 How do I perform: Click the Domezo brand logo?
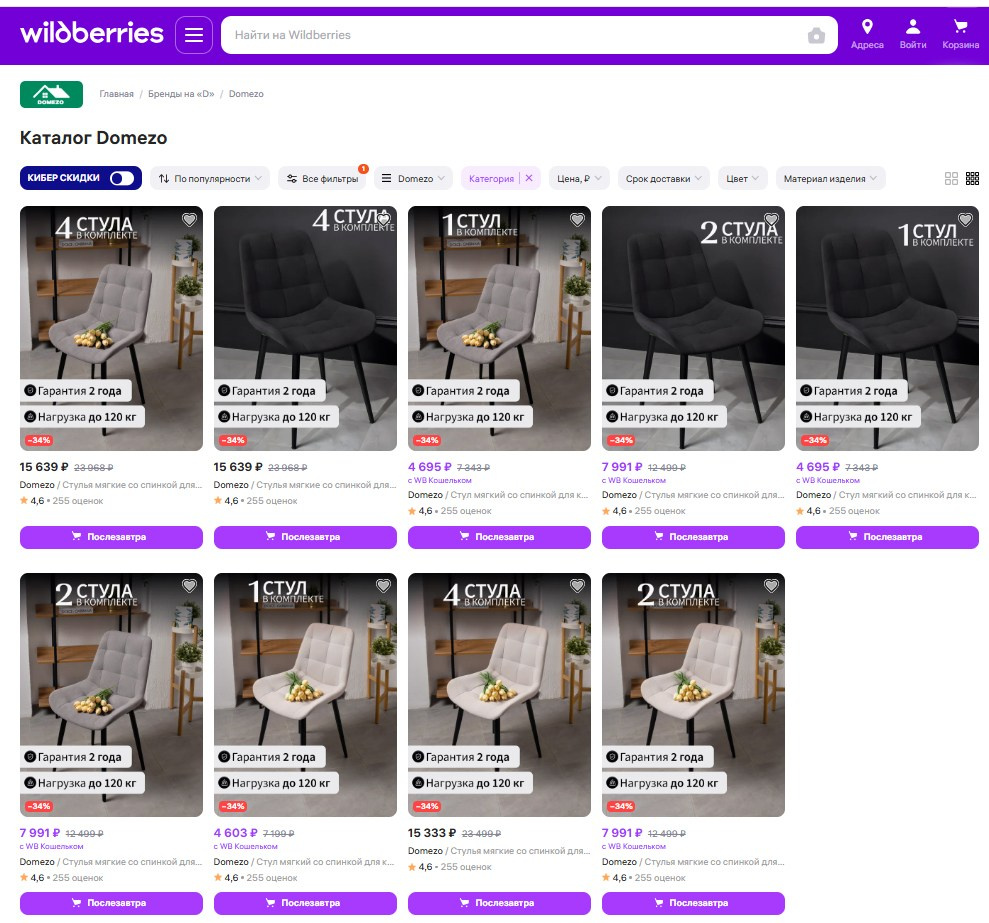pos(51,94)
